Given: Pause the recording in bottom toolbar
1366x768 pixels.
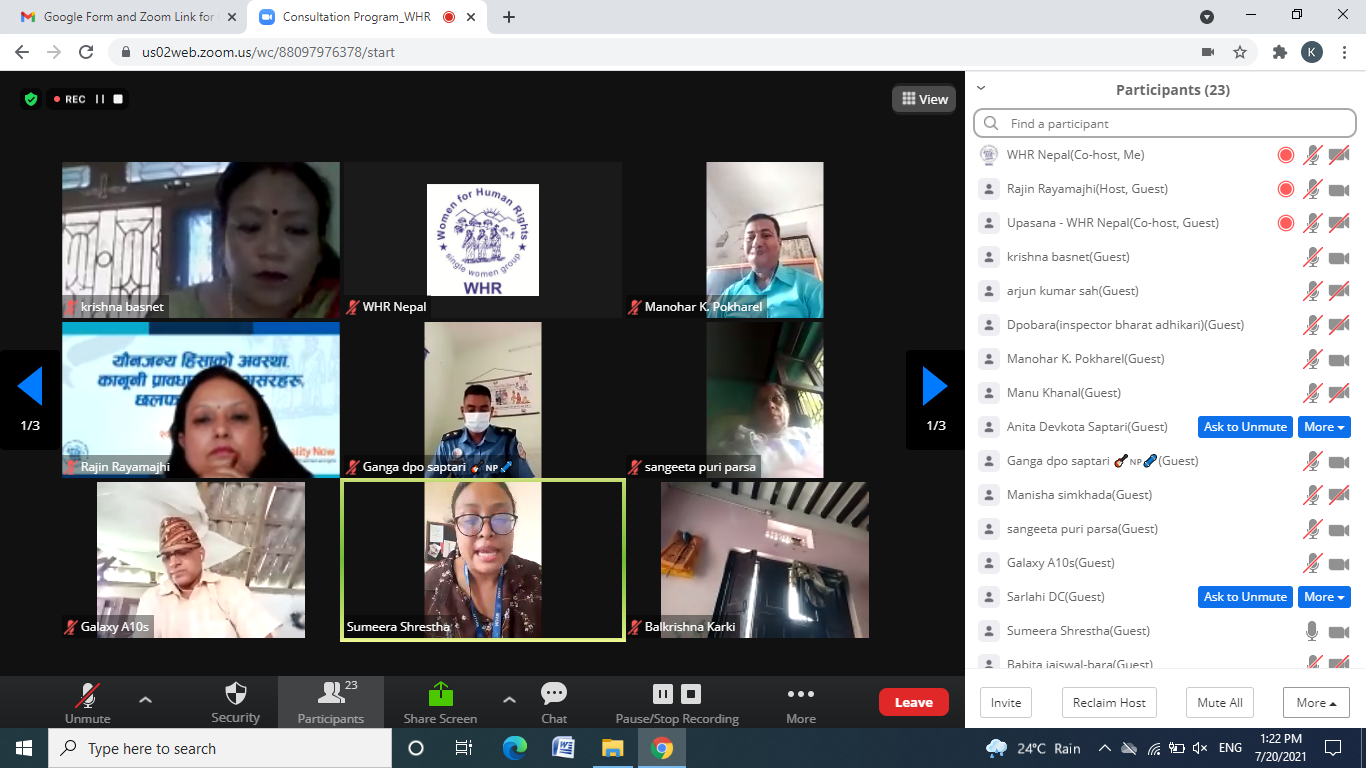Looking at the screenshot, I should (x=663, y=694).
